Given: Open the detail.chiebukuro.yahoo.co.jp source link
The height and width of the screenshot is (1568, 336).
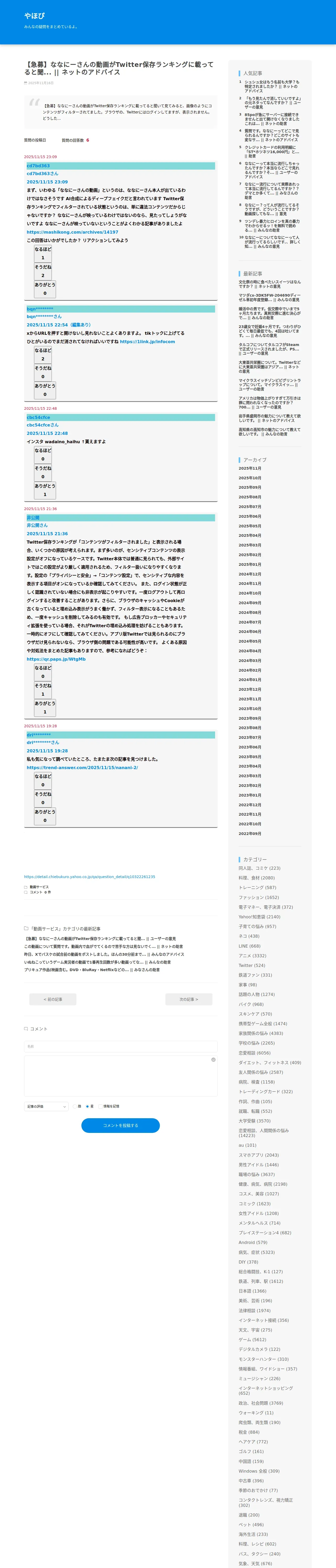Looking at the screenshot, I should coord(90,877).
